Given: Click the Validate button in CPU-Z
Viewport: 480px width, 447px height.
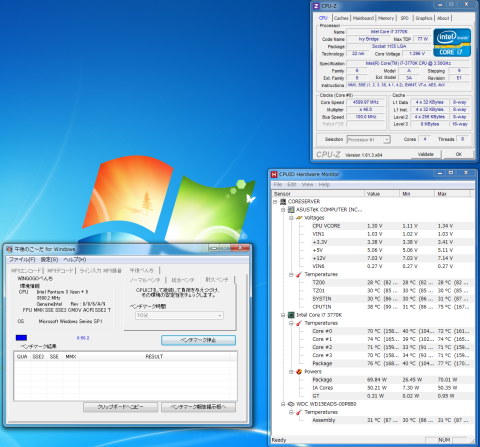Looking at the screenshot, I should coord(425,154).
